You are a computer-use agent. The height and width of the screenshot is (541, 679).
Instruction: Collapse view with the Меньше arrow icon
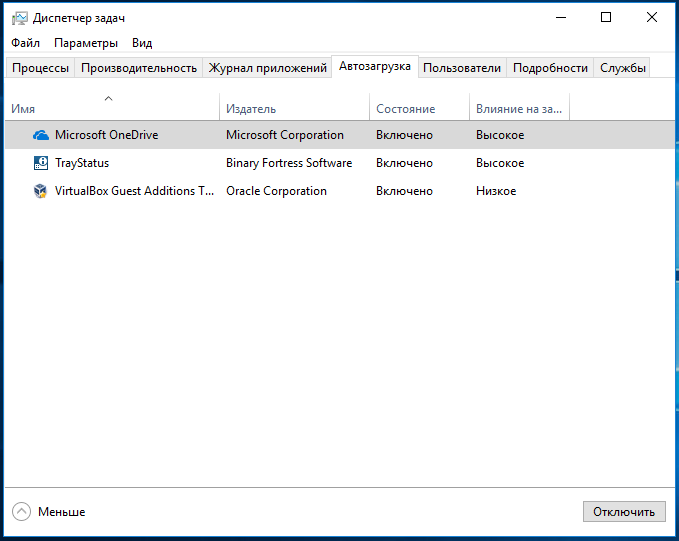[21, 511]
